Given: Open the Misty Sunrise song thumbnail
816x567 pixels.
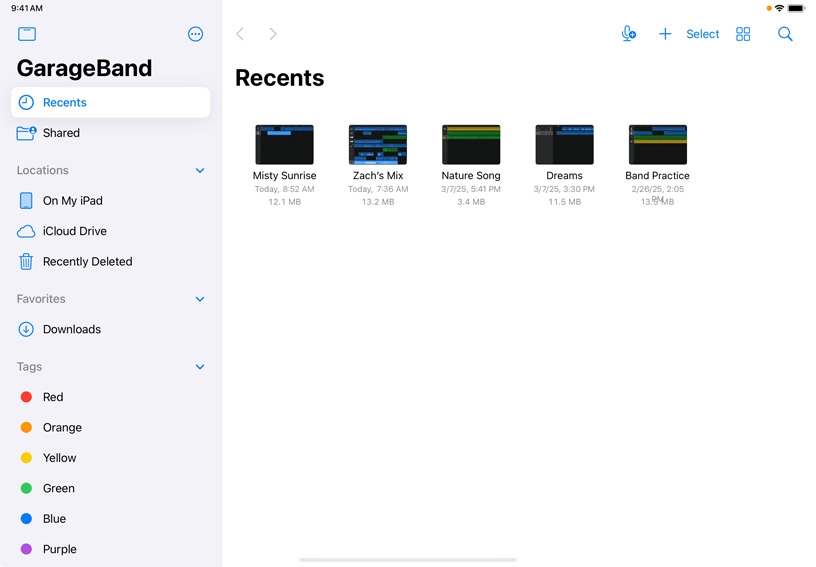Looking at the screenshot, I should pyautogui.click(x=284, y=145).
